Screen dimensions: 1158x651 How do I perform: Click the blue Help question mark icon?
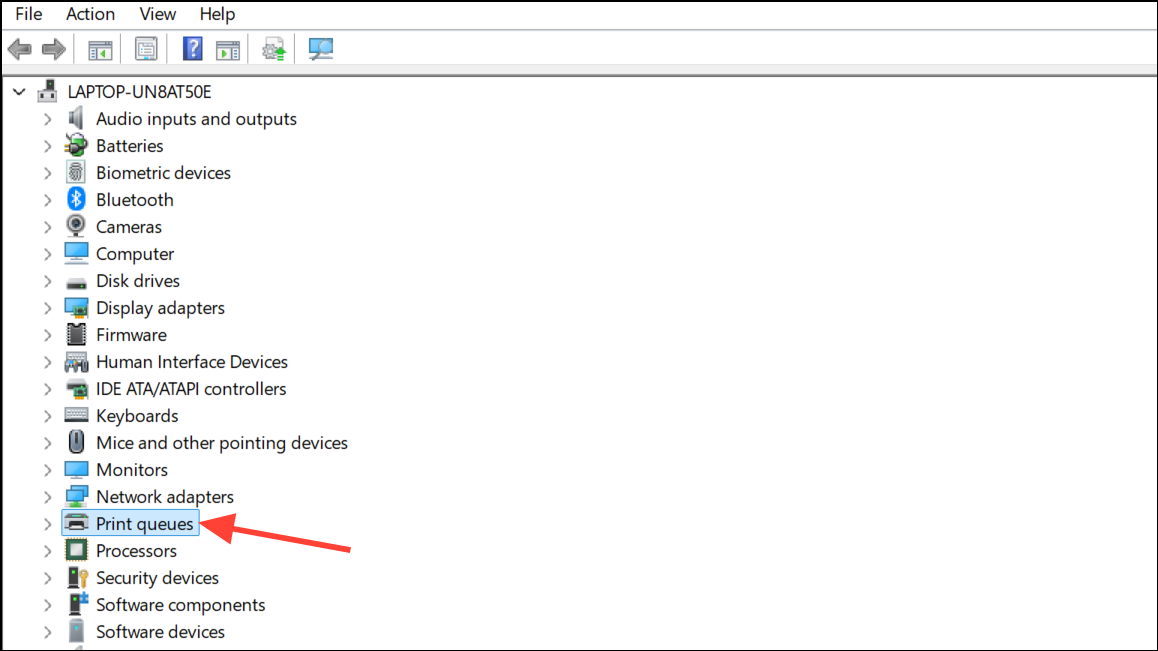click(x=193, y=50)
